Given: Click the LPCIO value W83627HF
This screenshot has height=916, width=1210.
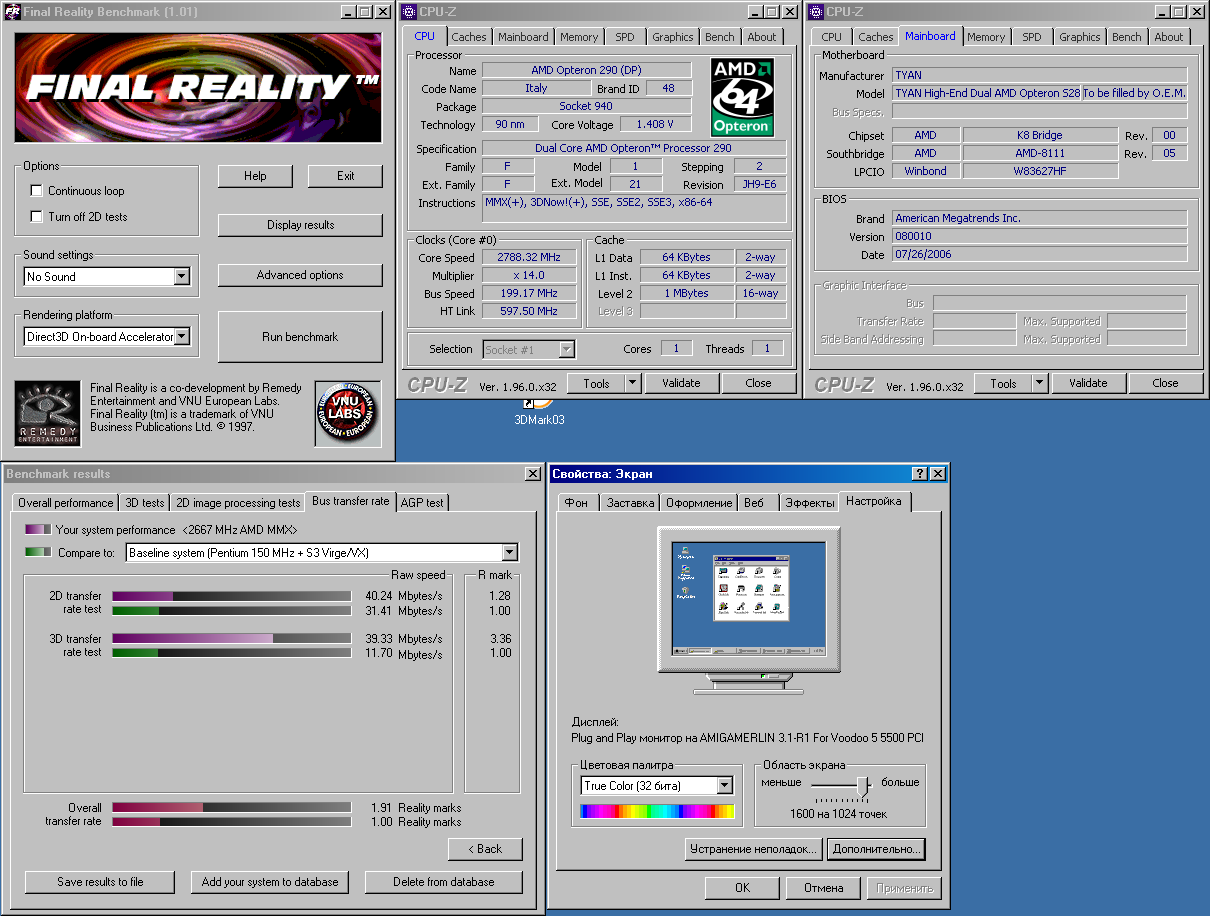Looking at the screenshot, I should (1040, 171).
